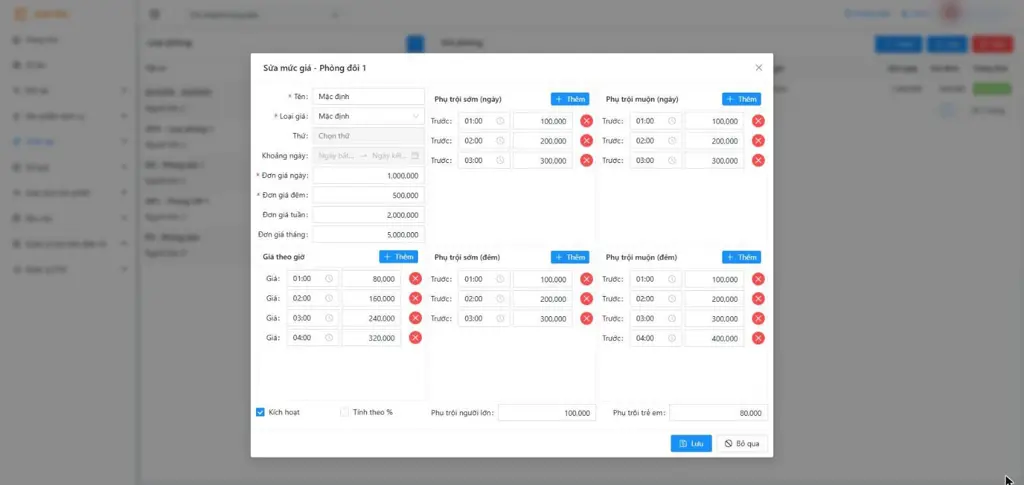Screen dimensions: 1024x485
Task: Click the Đơn giá ngày price field
Action: tap(368, 176)
